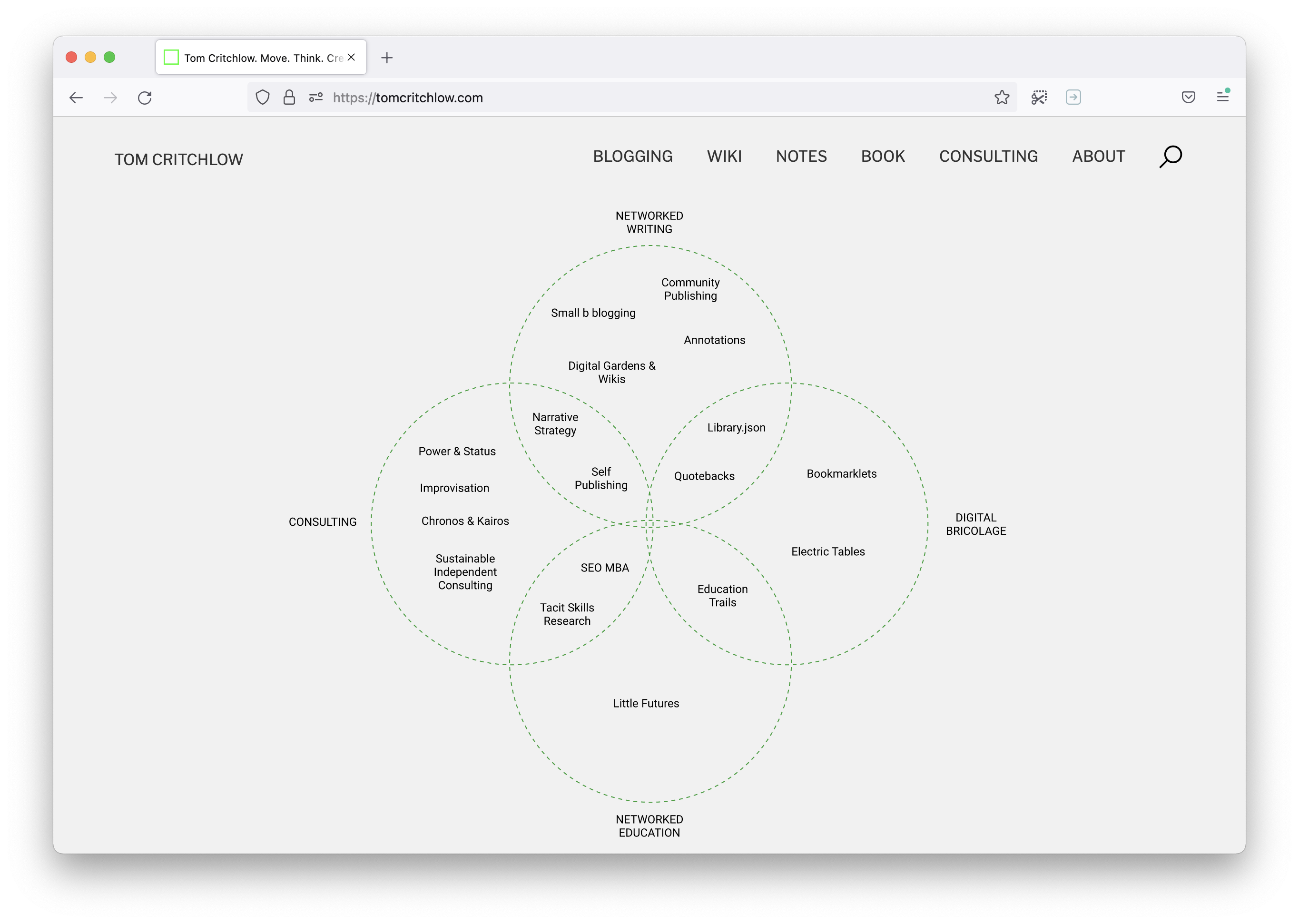Open the BLOGGING nav item
Screen dimensions: 1299x924
[633, 157]
